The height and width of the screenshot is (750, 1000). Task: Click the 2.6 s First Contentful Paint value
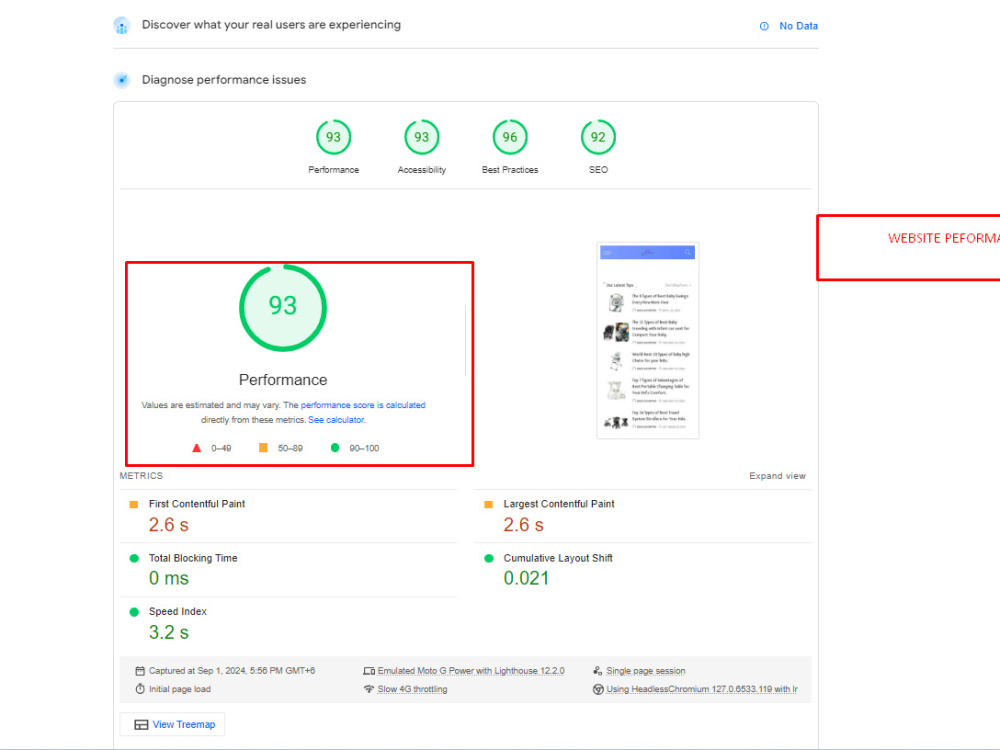[168, 525]
